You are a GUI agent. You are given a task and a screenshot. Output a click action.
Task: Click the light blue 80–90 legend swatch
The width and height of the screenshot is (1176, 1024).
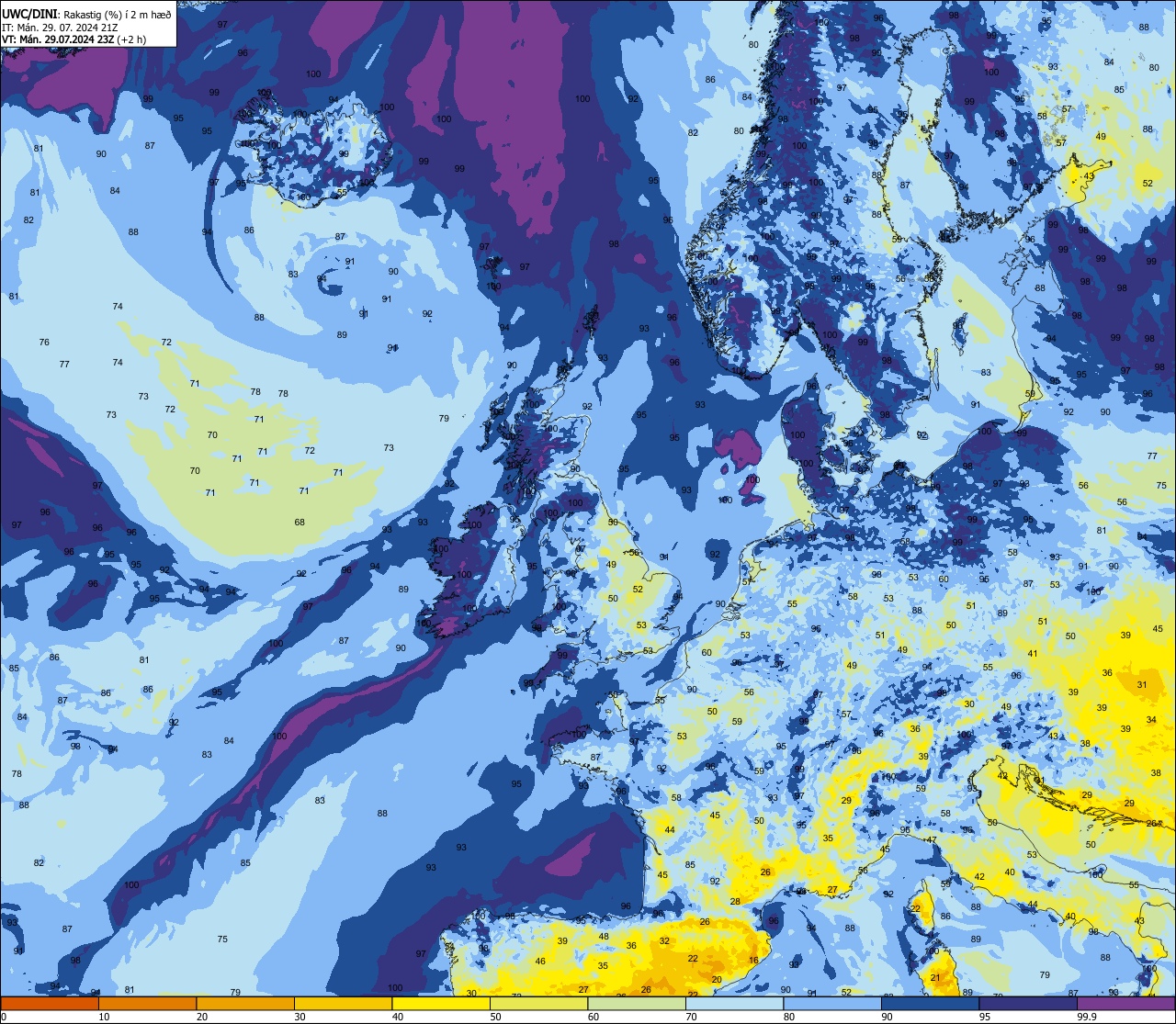point(832,1003)
